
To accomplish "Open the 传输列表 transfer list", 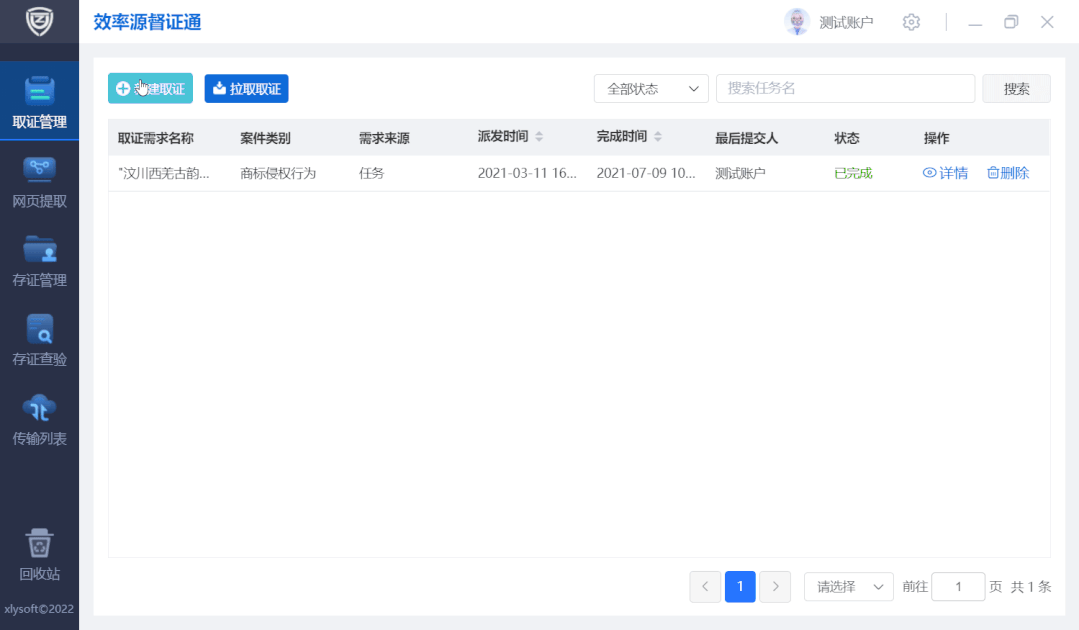I will (x=39, y=418).
